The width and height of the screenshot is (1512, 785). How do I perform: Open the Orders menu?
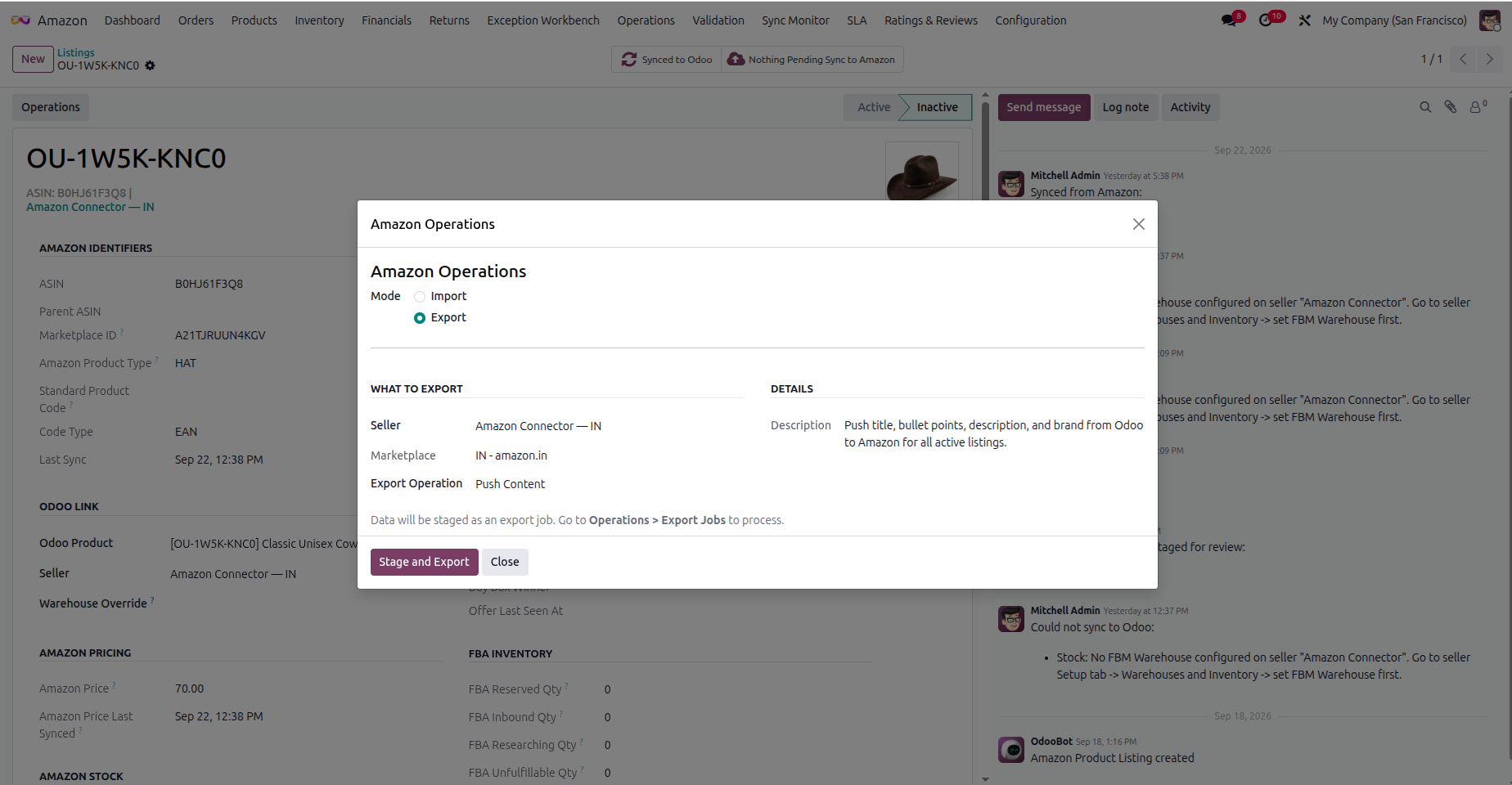coord(196,20)
